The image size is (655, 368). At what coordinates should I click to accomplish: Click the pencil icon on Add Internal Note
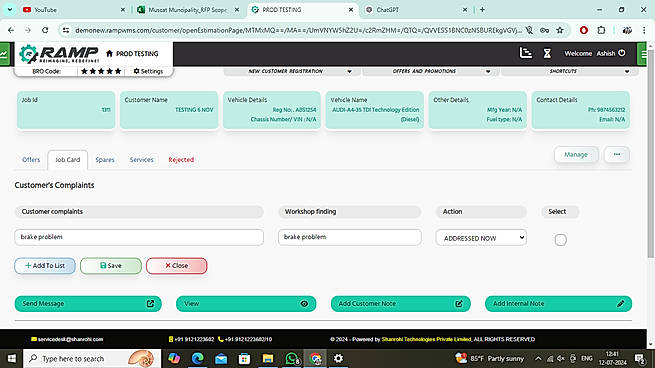pos(620,304)
